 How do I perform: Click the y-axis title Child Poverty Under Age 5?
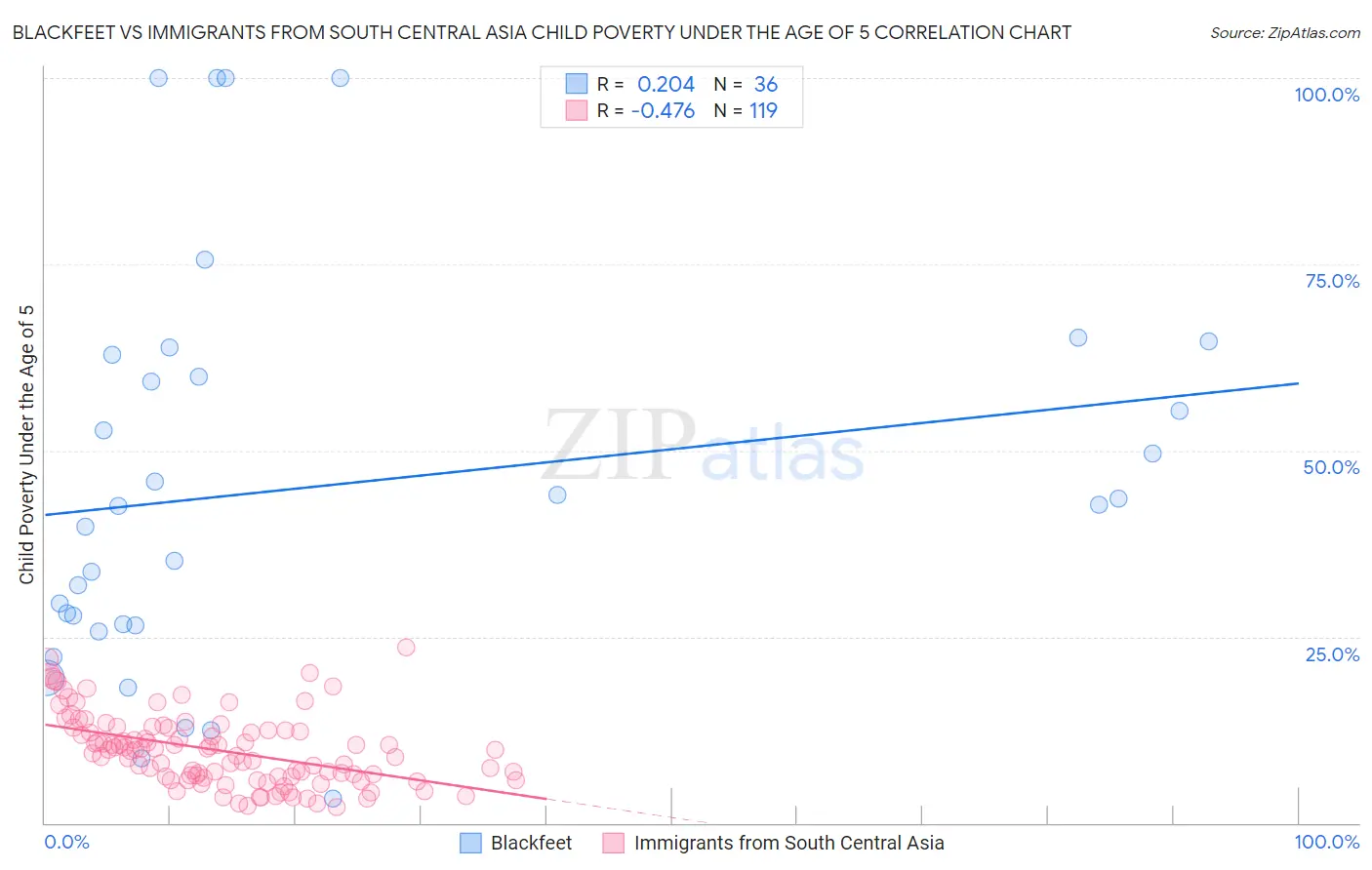point(27,445)
